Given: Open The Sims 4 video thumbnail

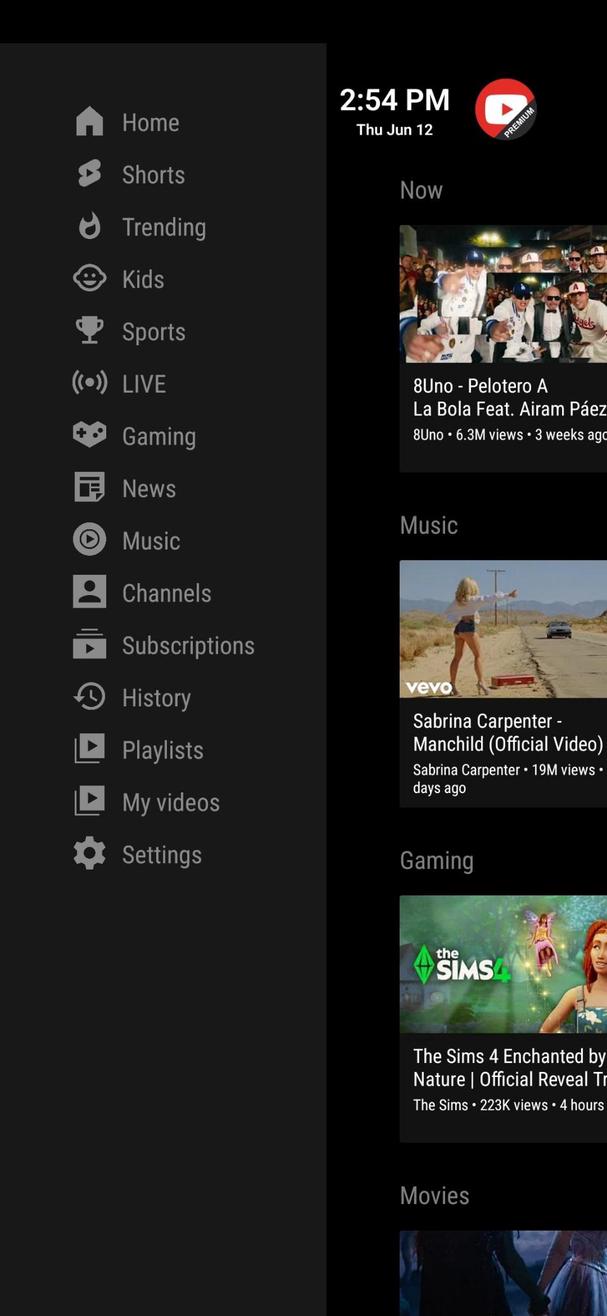Looking at the screenshot, I should [503, 964].
